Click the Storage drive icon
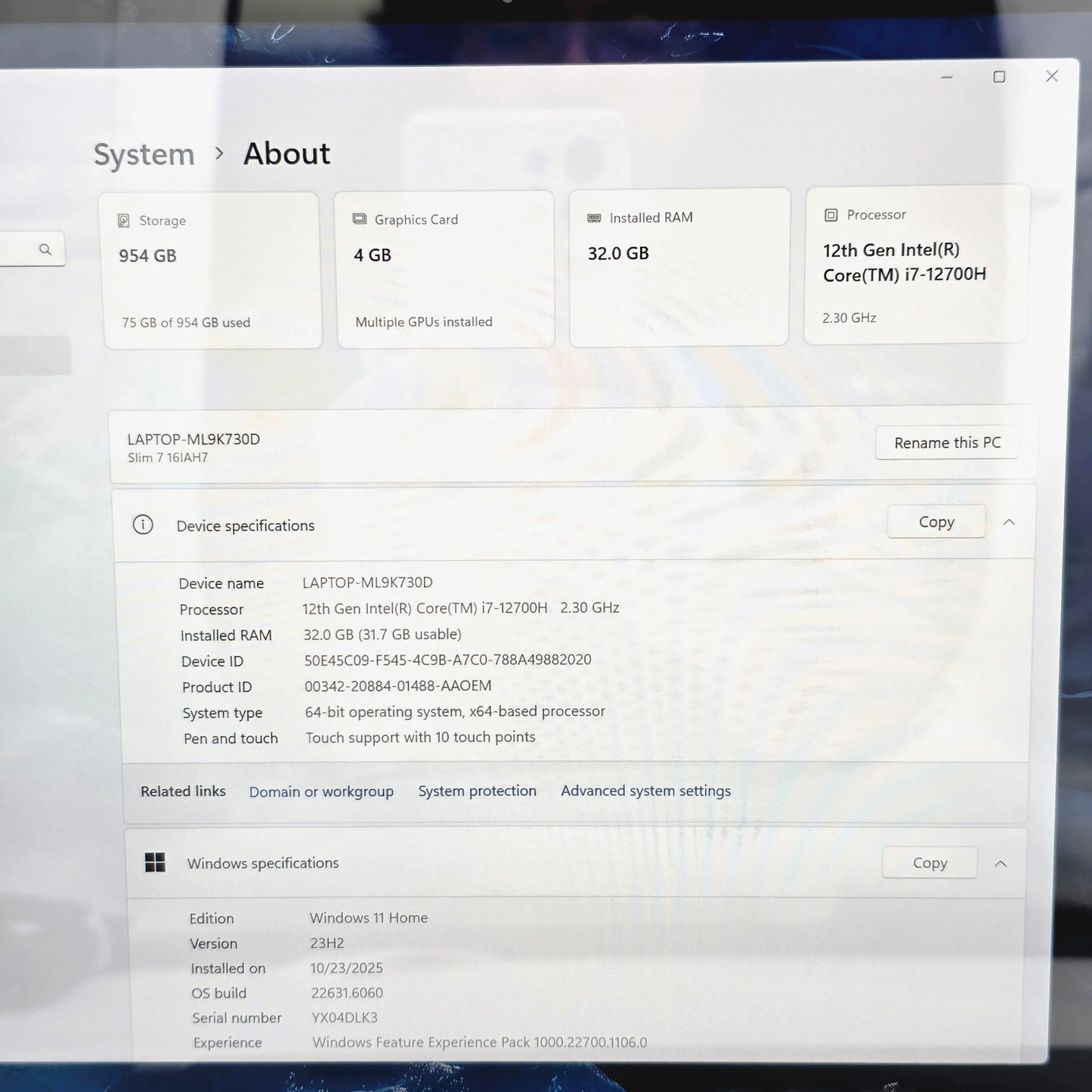The width and height of the screenshot is (1092, 1092). point(124,221)
